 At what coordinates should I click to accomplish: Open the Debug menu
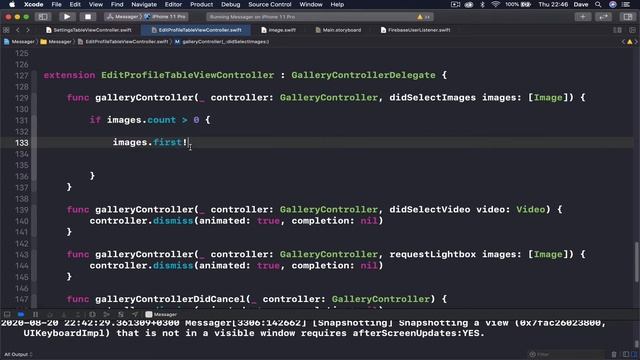(230, 4)
